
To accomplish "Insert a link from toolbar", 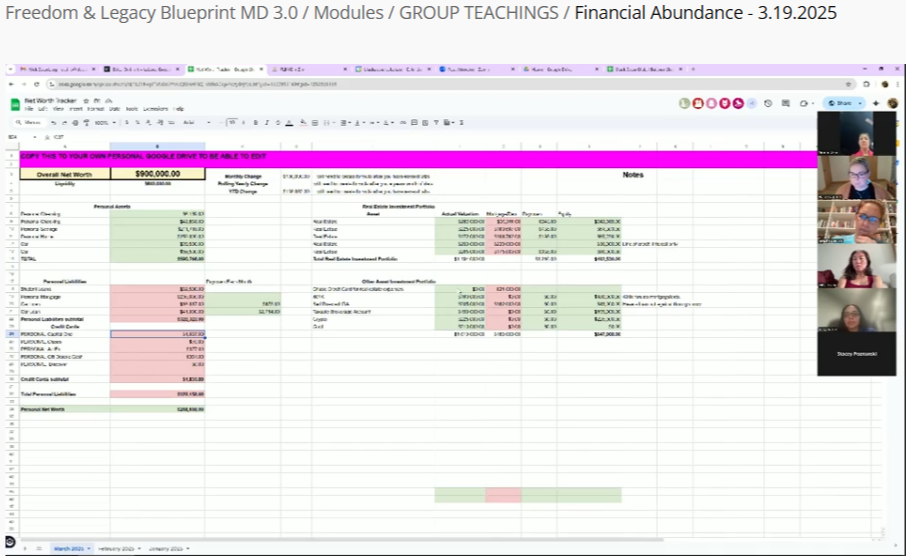I will pos(403,123).
